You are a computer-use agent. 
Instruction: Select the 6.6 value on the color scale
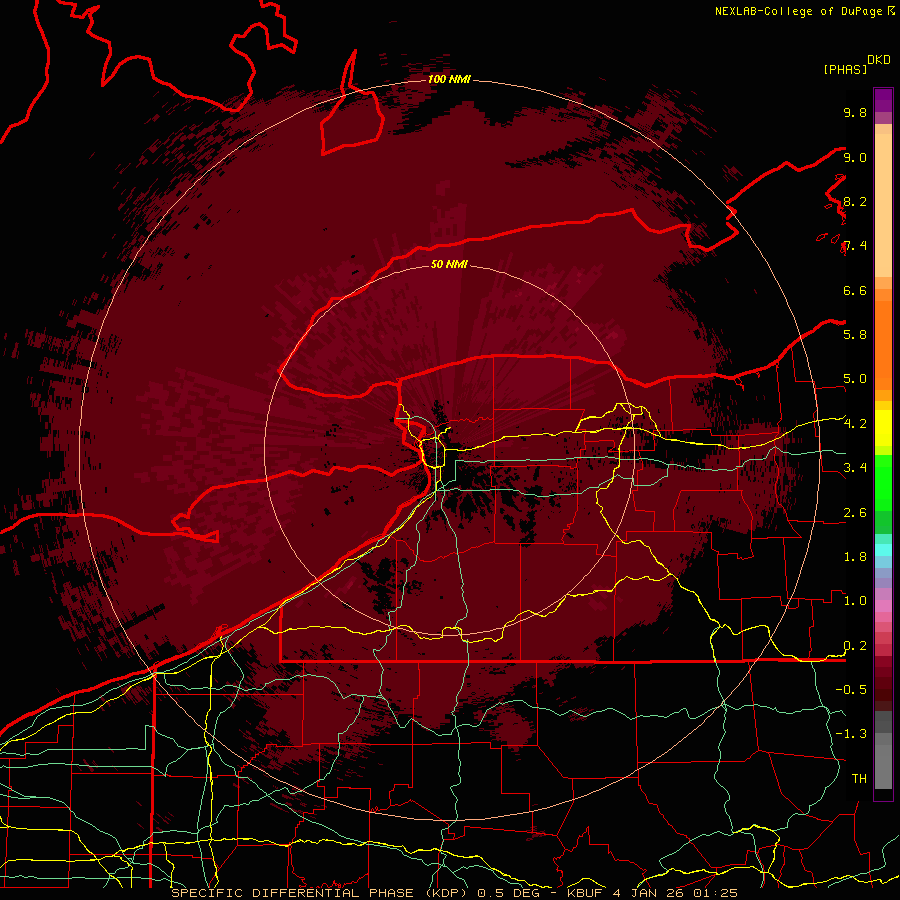point(855,290)
